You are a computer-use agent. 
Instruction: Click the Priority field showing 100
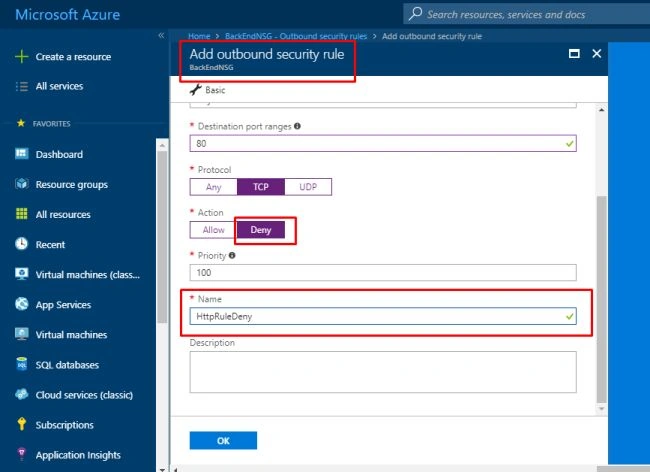pos(383,272)
